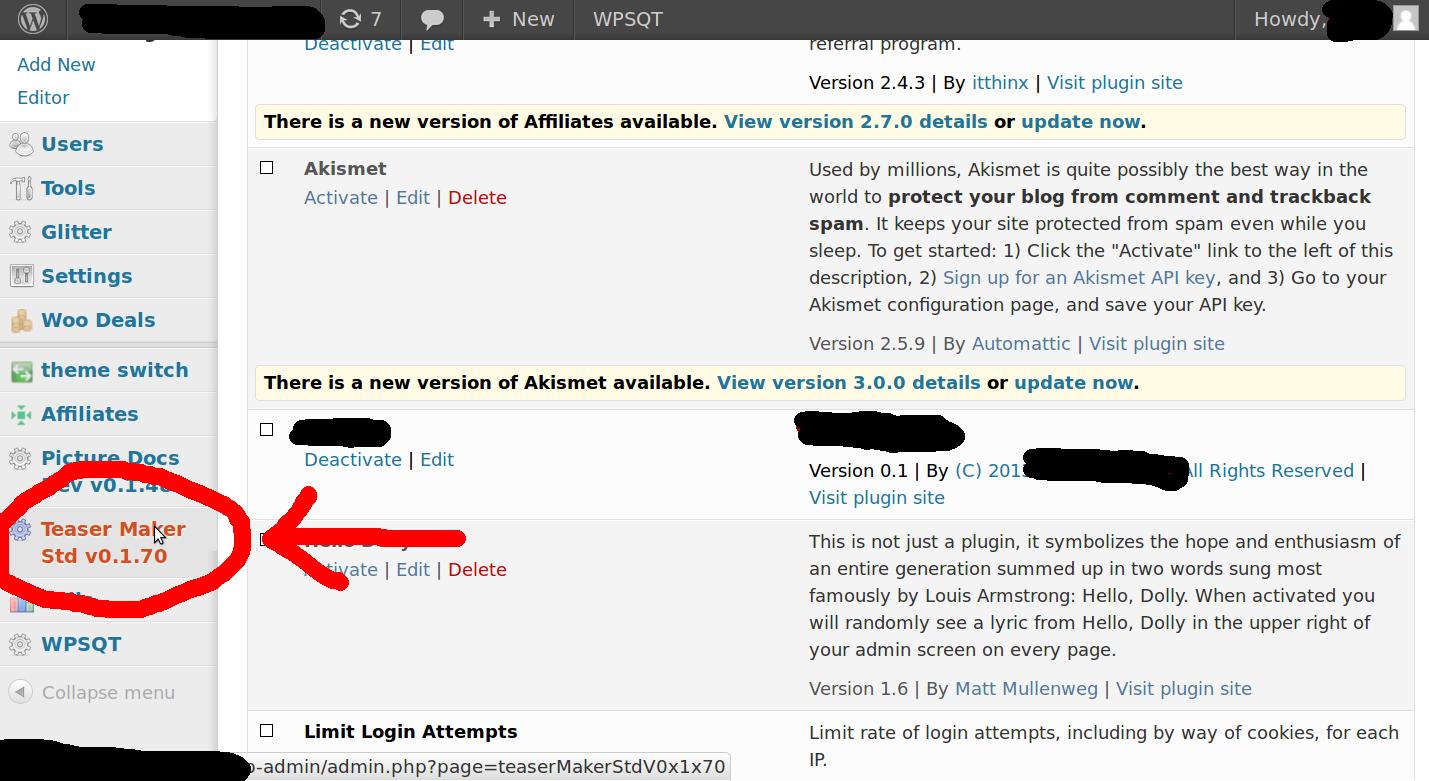Tick the Limit Login Attempts checkbox
Viewport: 1429px width, 781px height.
[x=267, y=731]
